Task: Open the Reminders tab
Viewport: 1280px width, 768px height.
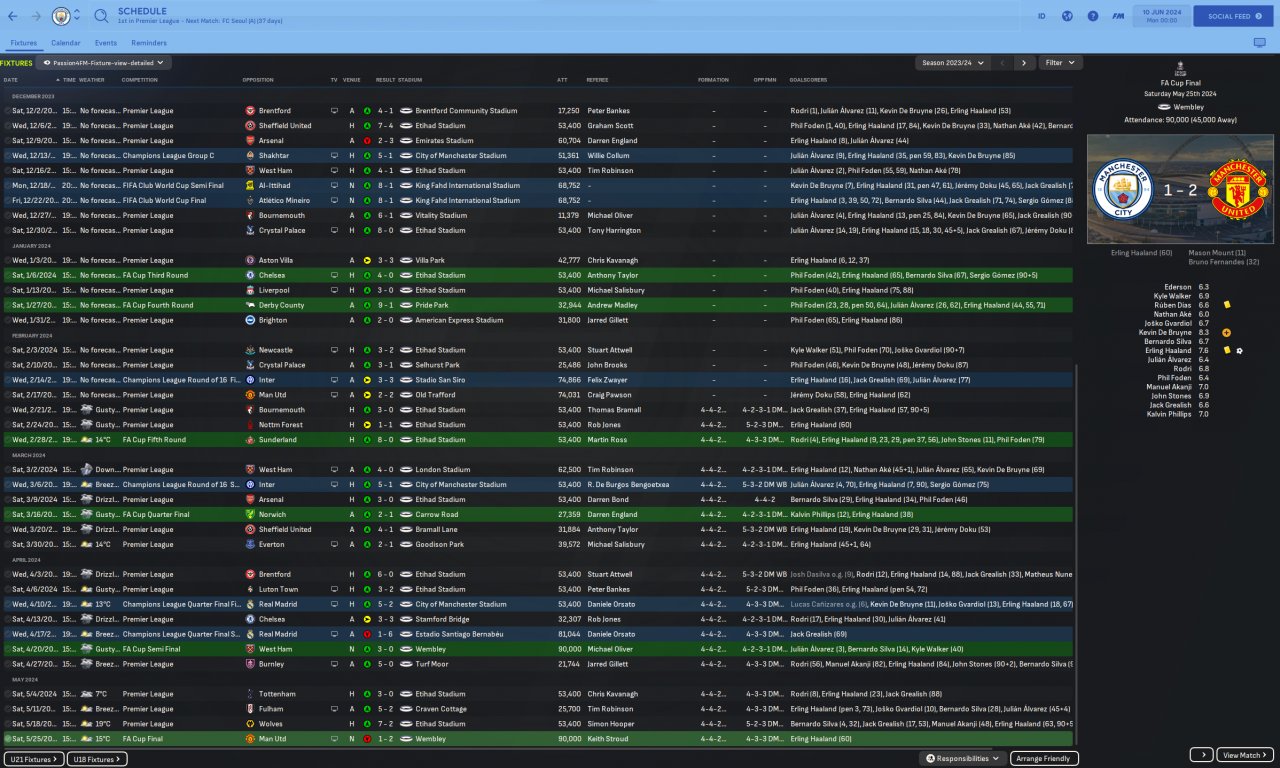Action: click(x=149, y=43)
